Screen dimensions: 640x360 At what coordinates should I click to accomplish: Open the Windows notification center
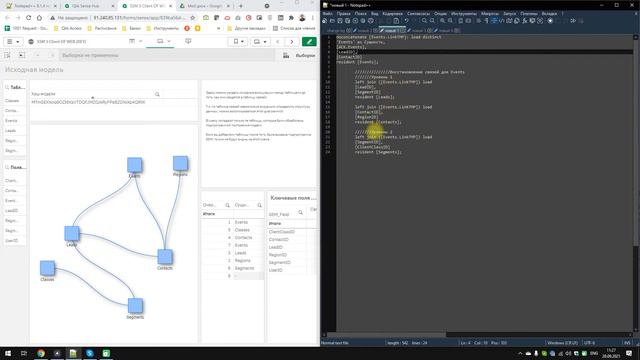[629, 353]
